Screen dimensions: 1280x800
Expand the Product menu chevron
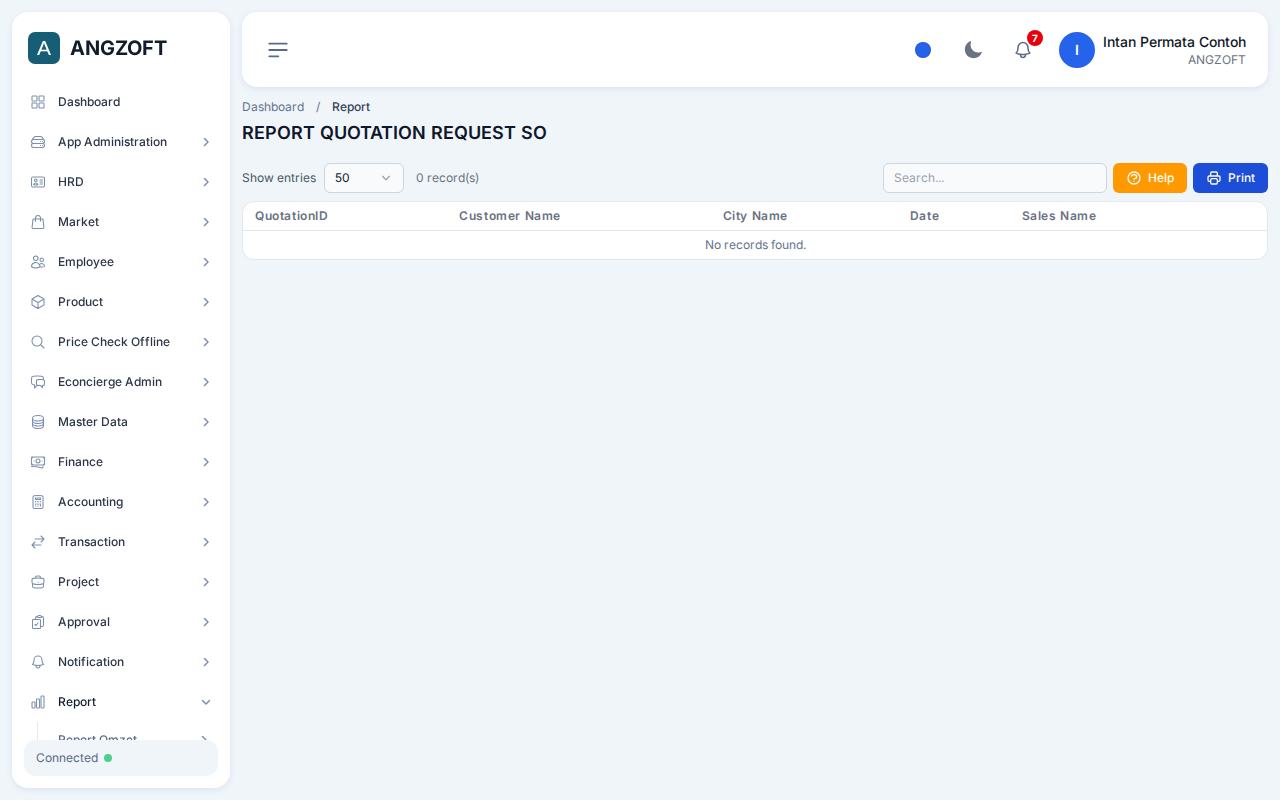[x=206, y=302]
